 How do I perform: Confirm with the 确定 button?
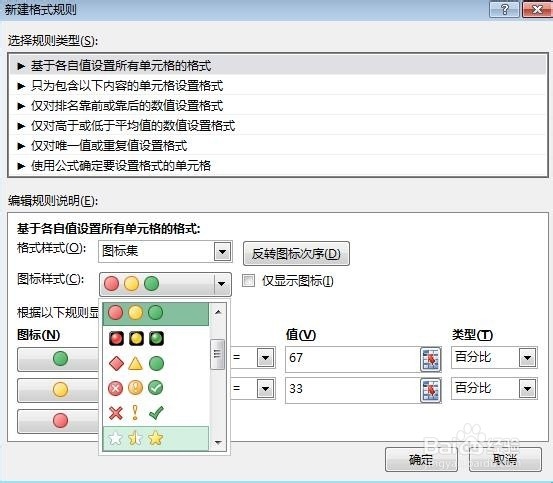point(421,459)
